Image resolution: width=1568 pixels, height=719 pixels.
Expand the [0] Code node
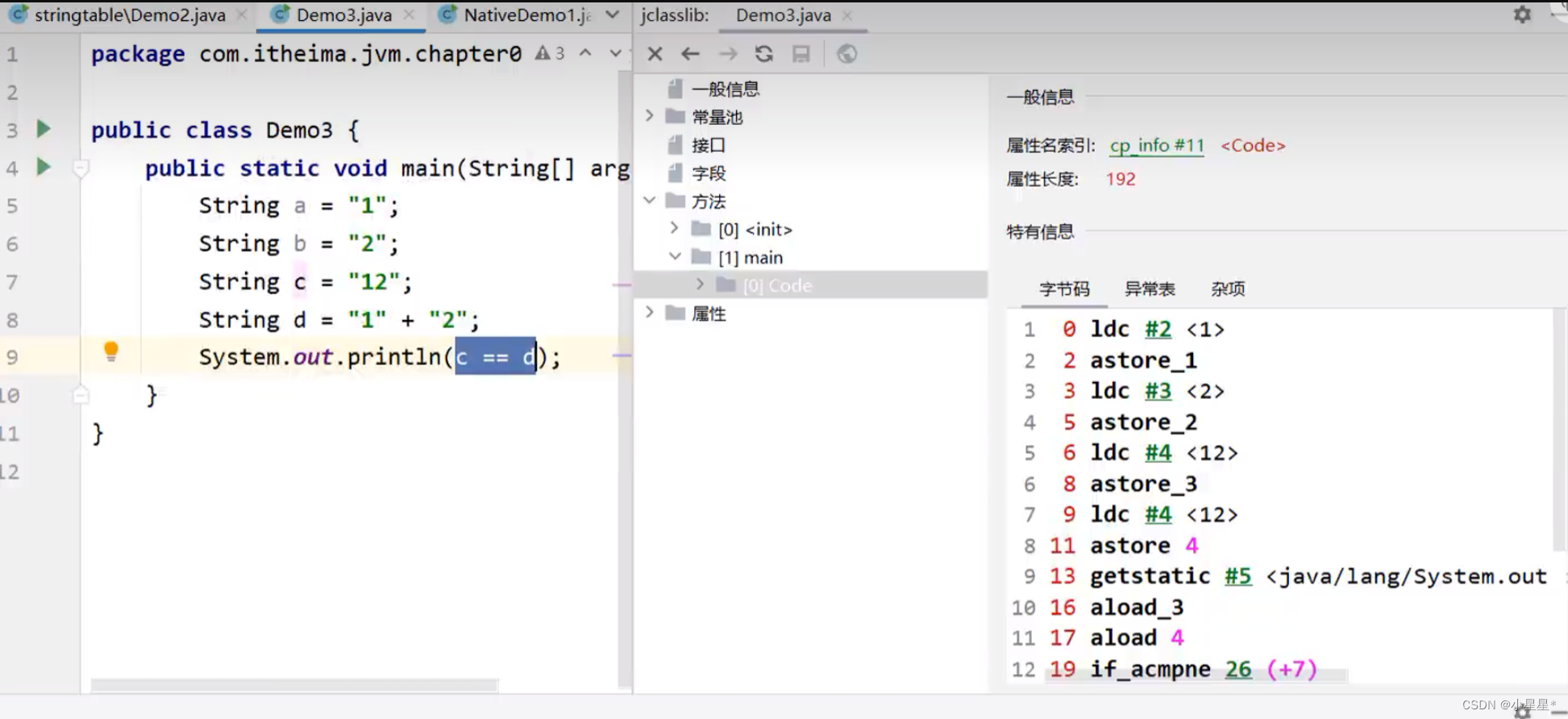coord(700,285)
